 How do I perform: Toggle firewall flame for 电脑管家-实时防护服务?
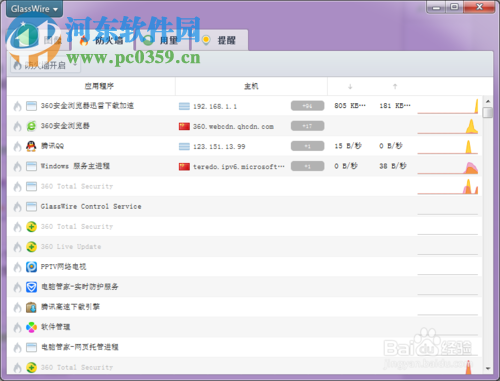coord(17,287)
